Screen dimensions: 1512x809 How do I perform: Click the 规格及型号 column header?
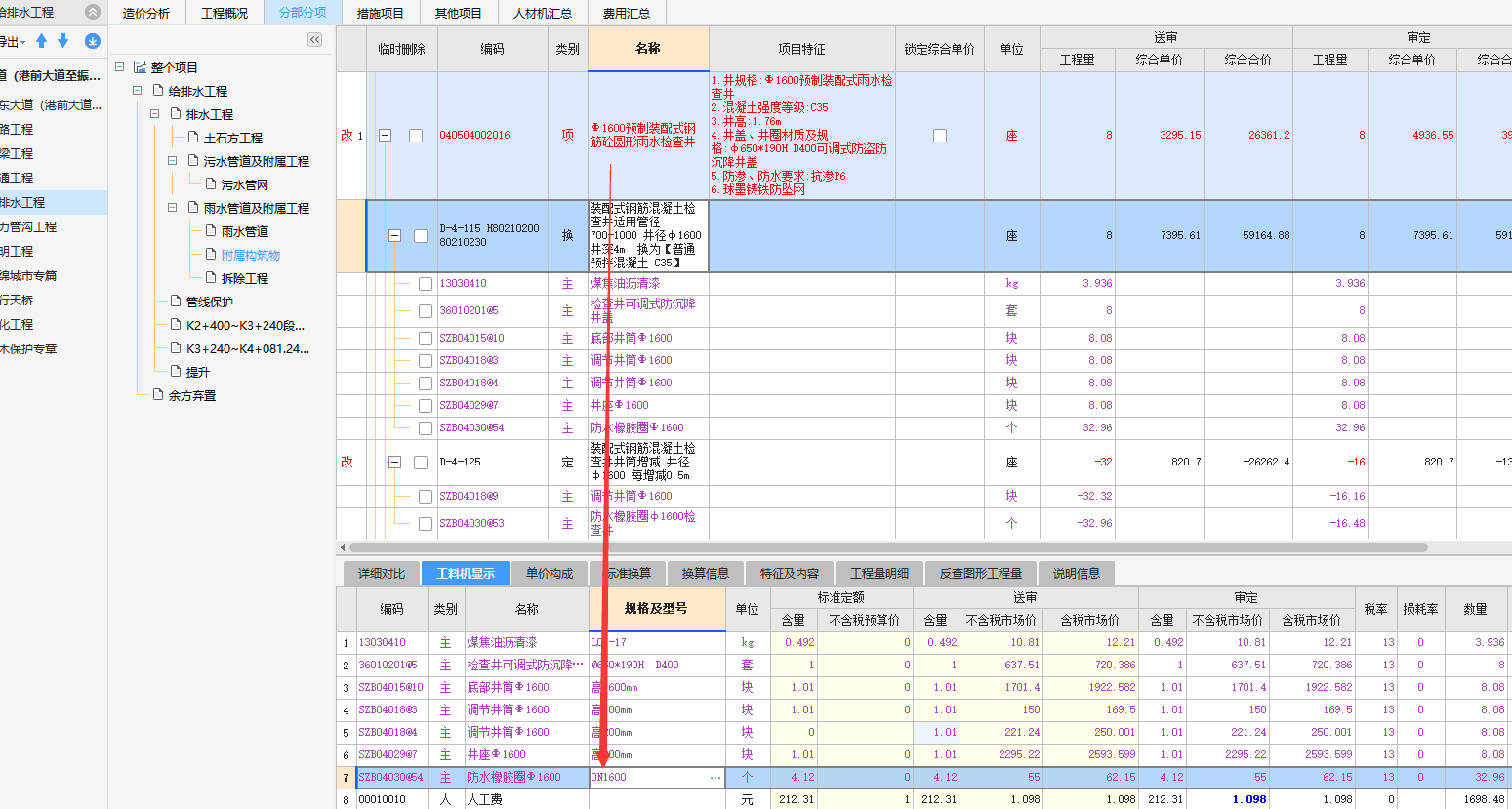[x=657, y=608]
